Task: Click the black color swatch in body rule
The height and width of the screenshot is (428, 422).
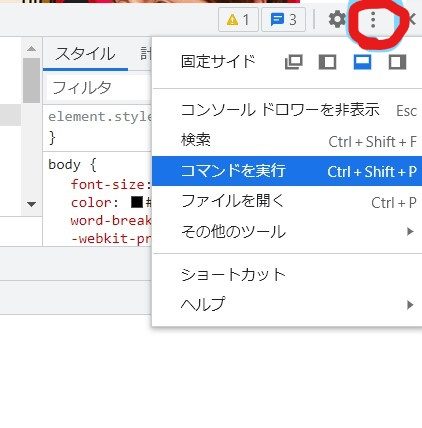Action: (x=137, y=202)
